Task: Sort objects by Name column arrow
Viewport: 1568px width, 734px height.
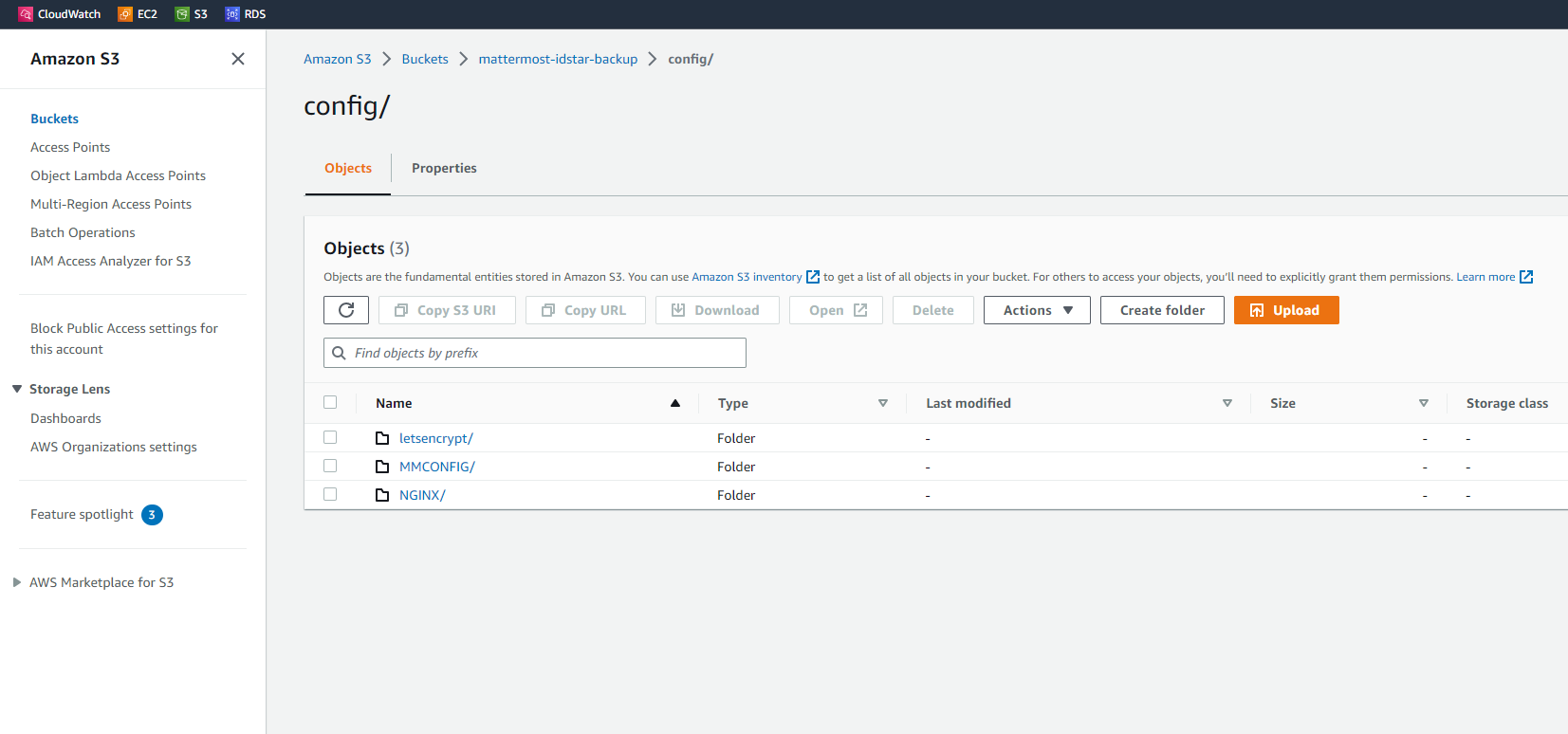Action: pos(675,403)
